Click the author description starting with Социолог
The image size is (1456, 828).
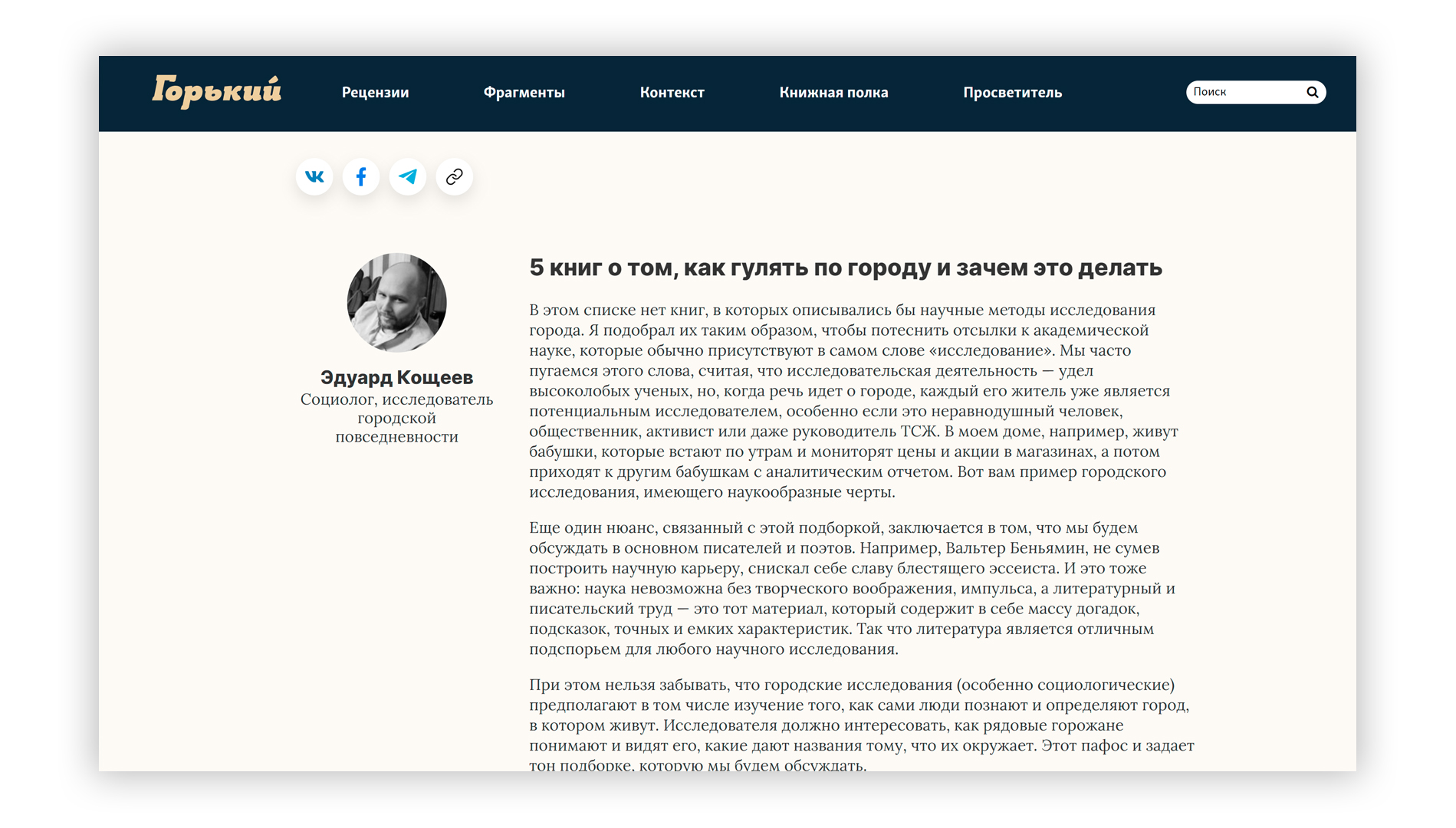396,418
